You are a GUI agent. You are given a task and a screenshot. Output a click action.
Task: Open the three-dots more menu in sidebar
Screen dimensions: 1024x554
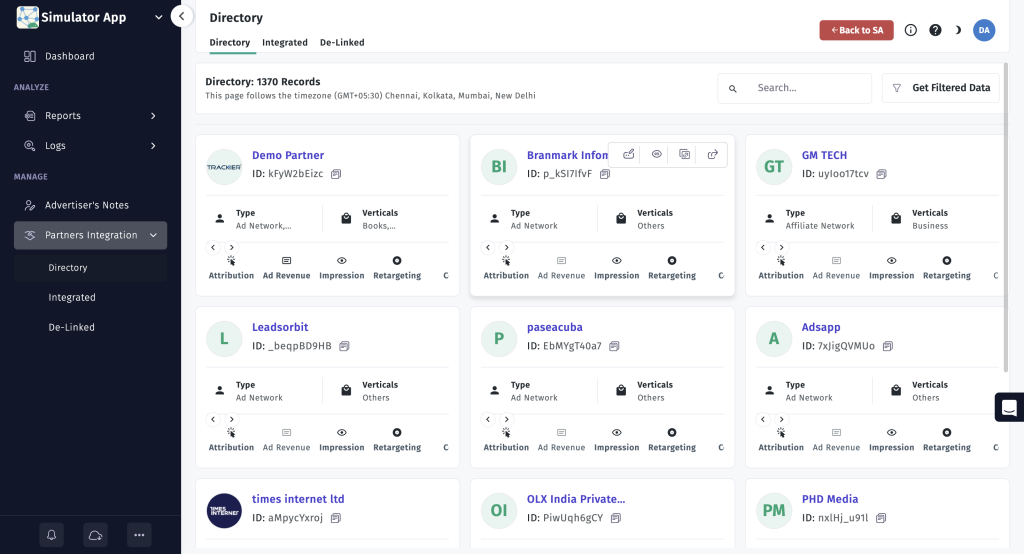139,535
